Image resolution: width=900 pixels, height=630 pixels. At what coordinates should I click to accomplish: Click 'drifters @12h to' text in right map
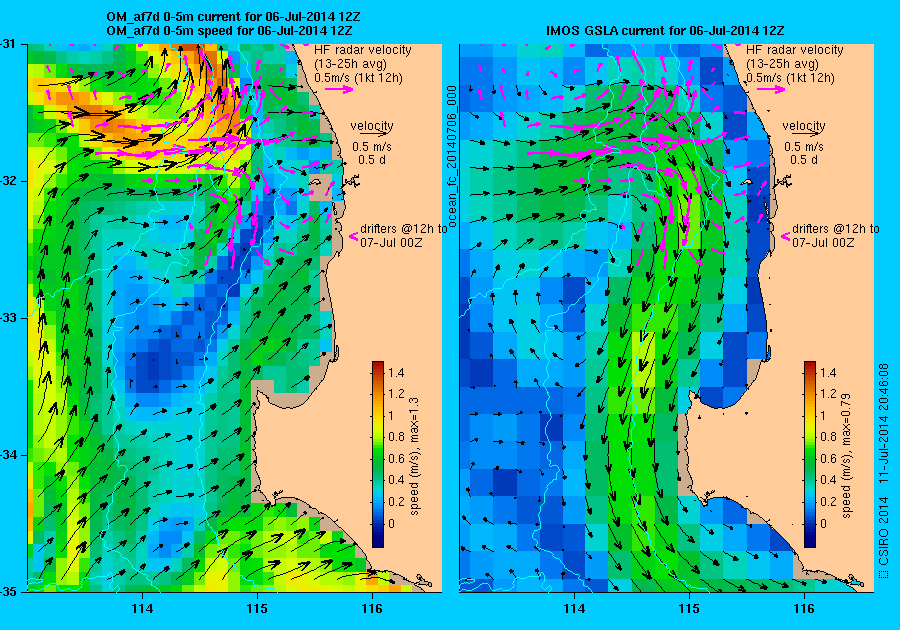click(x=836, y=228)
